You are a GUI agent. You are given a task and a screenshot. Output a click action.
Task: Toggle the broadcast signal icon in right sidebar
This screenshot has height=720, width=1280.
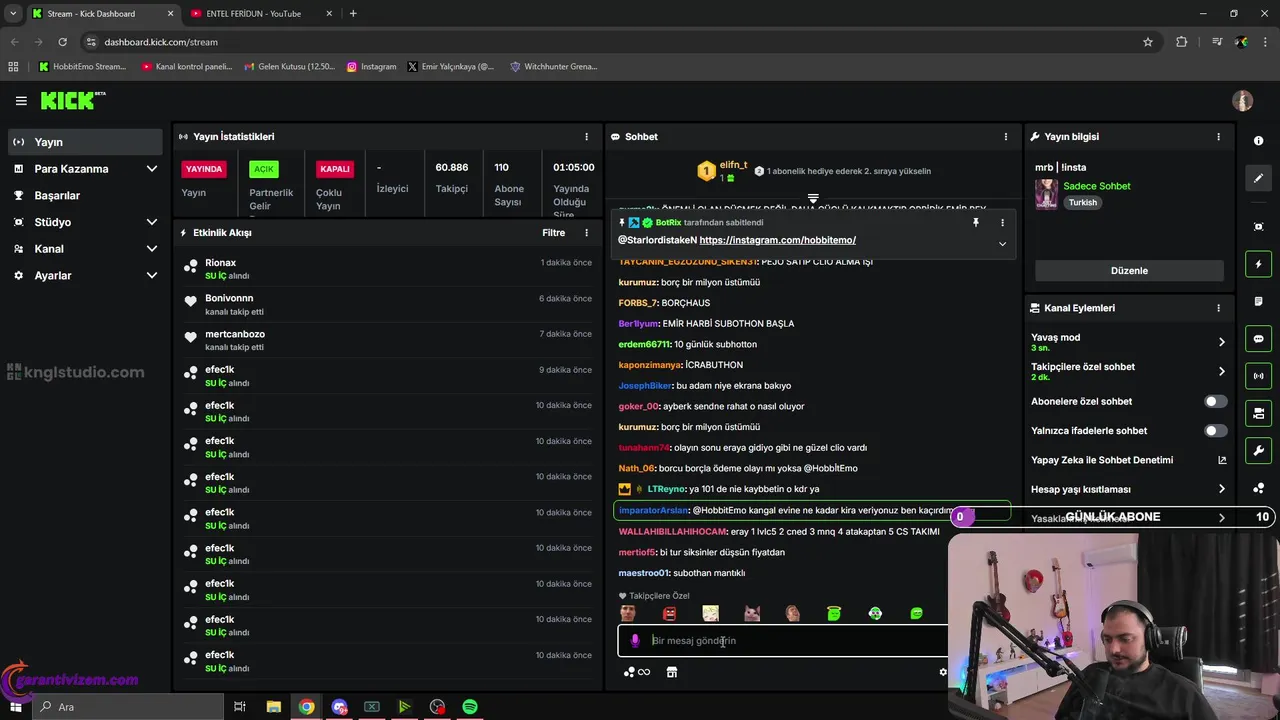point(1258,376)
